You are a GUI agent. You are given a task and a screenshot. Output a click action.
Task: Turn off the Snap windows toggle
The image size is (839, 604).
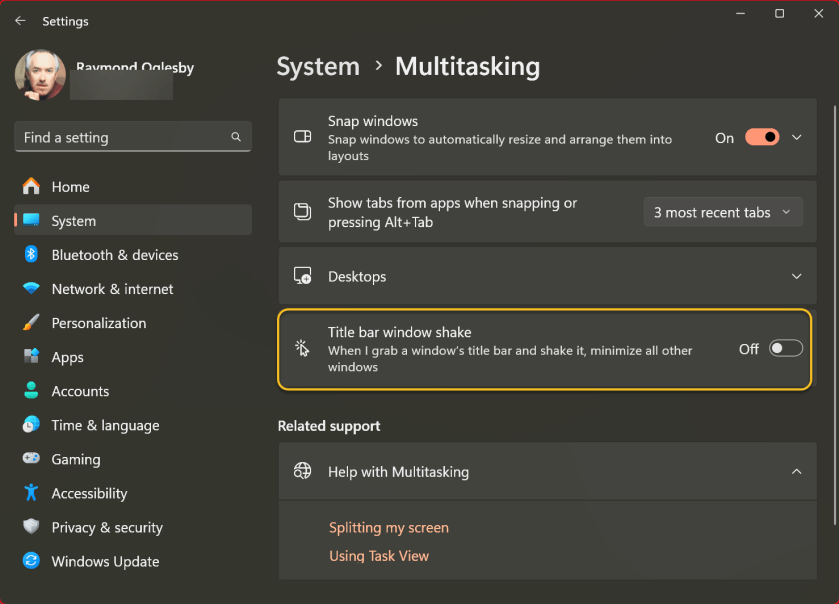(762, 138)
